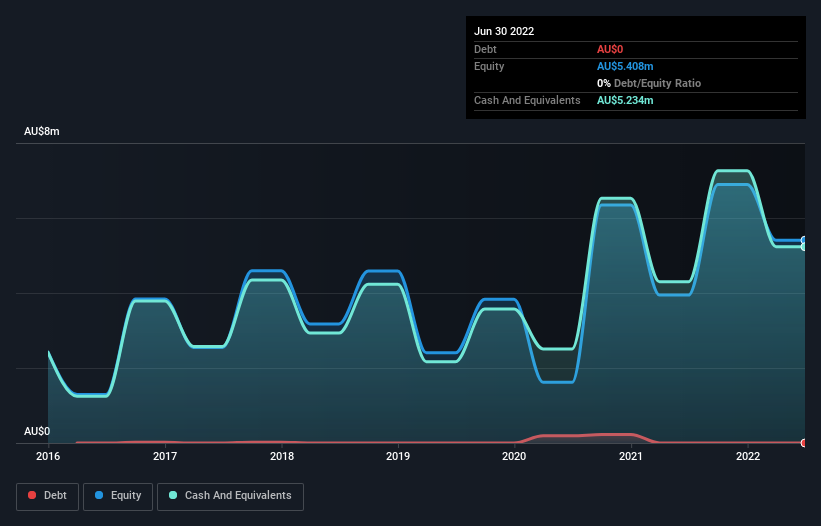Click the AU$5.234m cash value

click(x=625, y=100)
